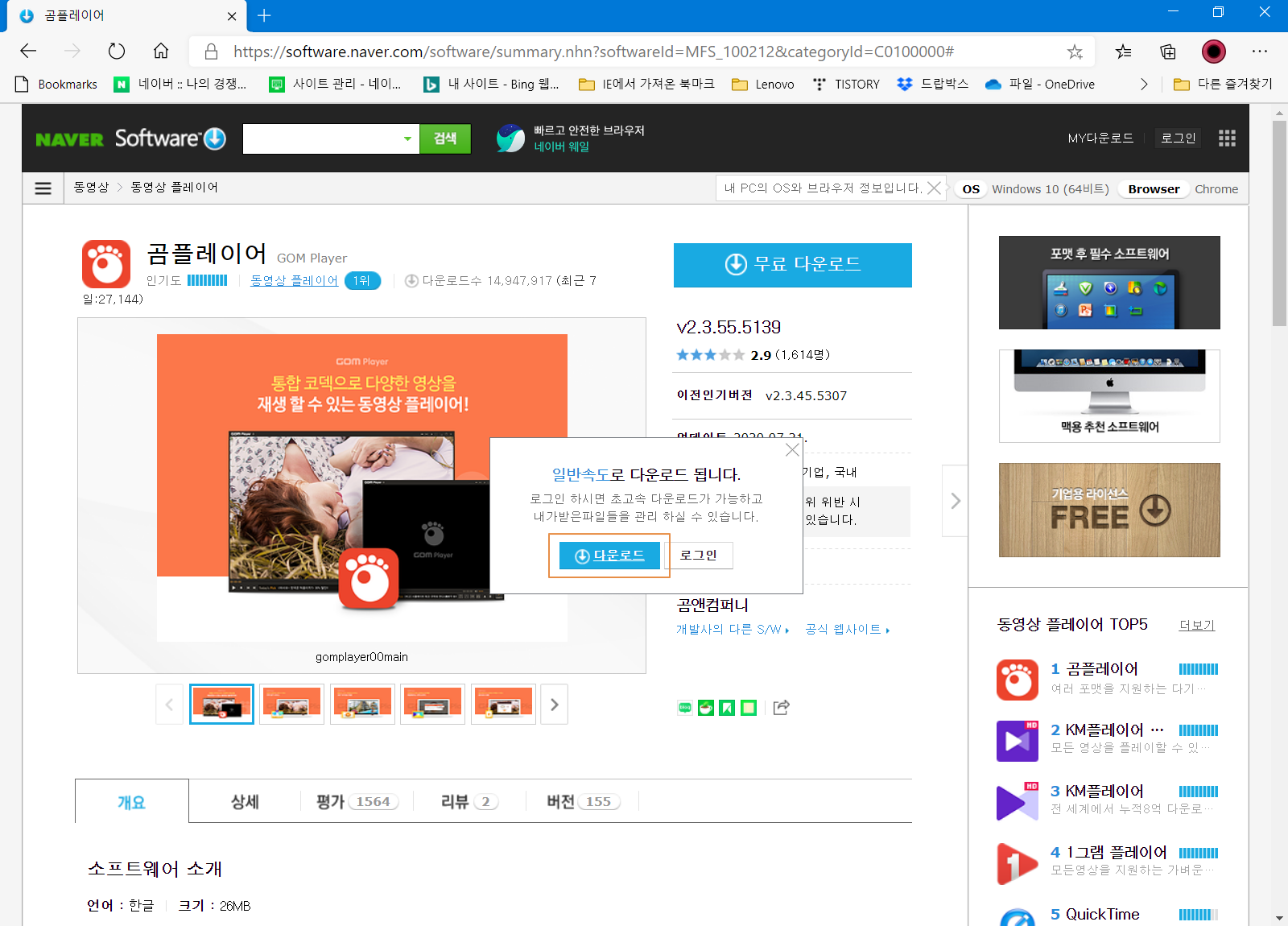Open the 포맷 후 필수 소프트웨어 banner
Image resolution: width=1288 pixels, height=926 pixels.
point(1109,283)
